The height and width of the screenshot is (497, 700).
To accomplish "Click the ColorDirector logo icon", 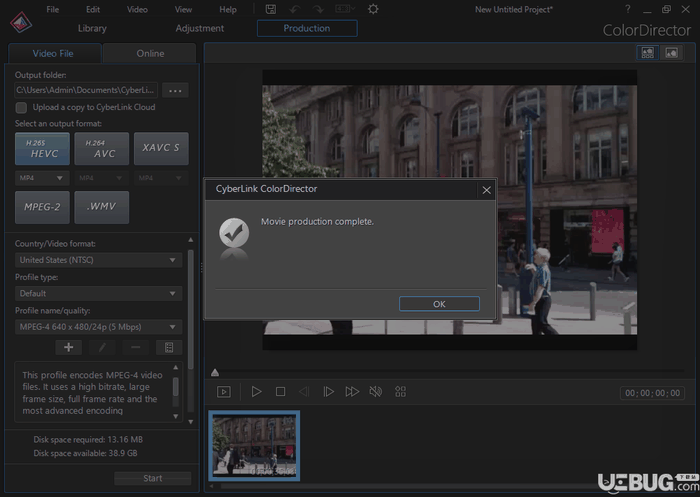I will [21, 22].
